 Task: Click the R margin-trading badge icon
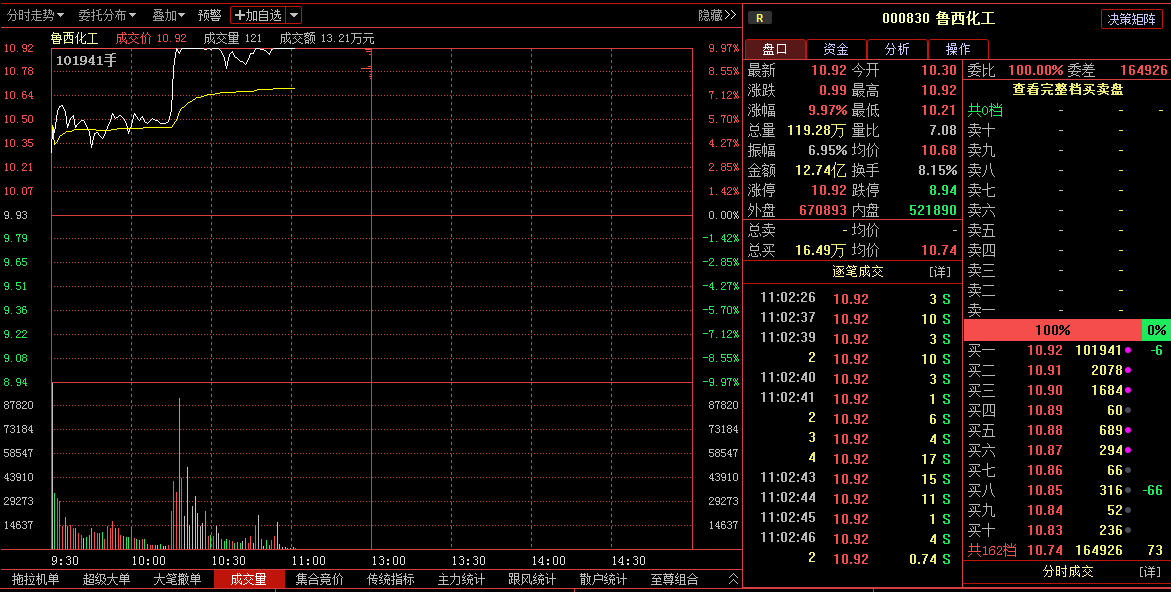(760, 17)
